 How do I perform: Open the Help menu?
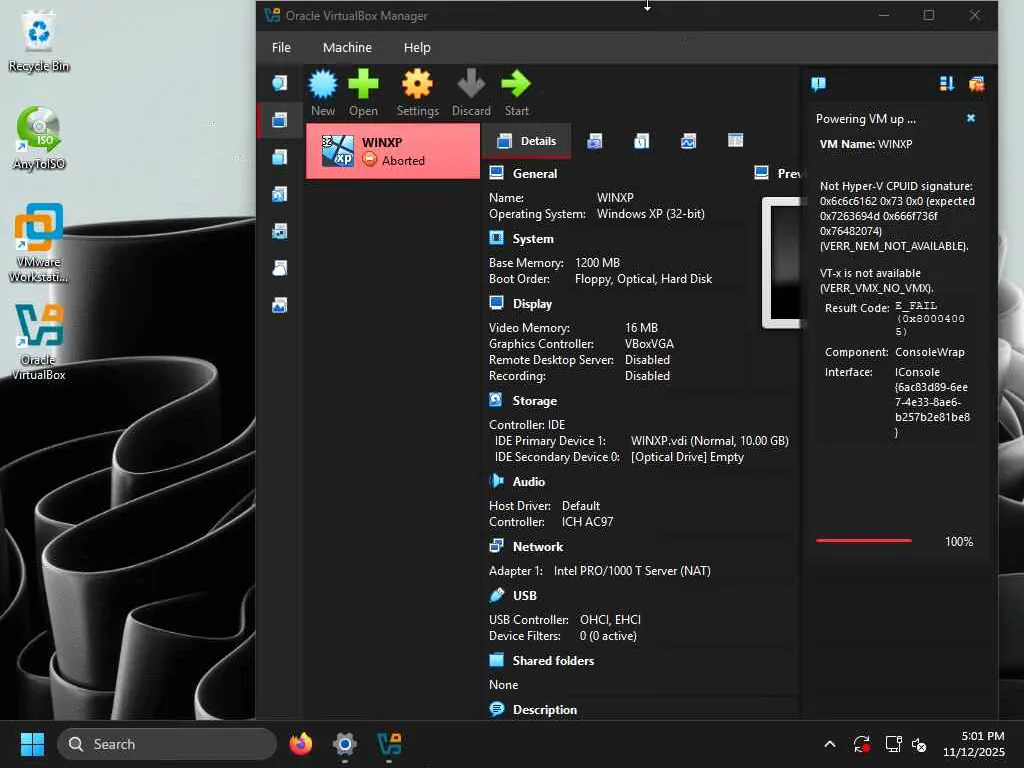(417, 48)
